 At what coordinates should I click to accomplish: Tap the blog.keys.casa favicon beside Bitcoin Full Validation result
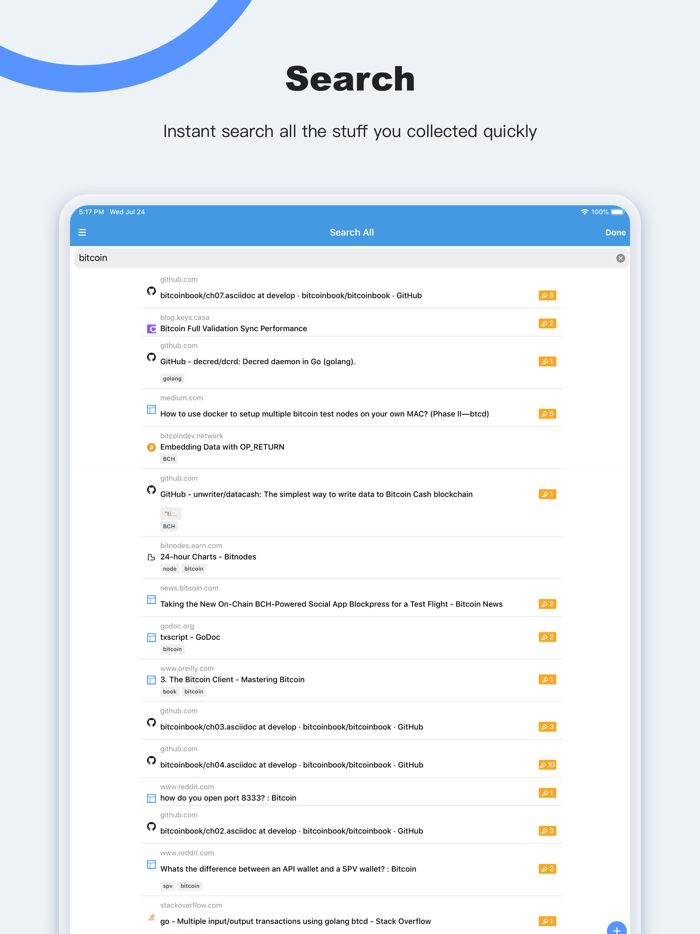[150, 328]
